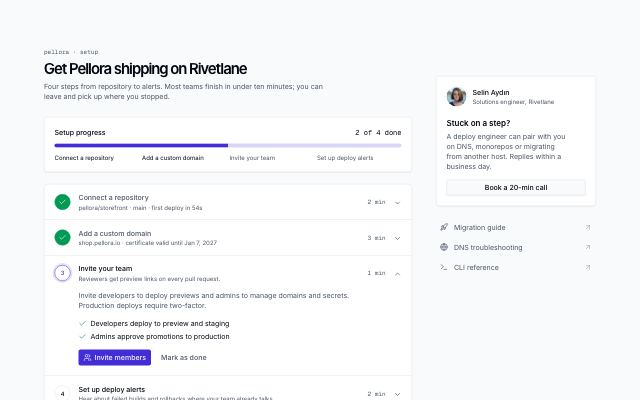640x400 pixels.
Task: Click Selin Aydın's avatar photo
Action: point(456,97)
